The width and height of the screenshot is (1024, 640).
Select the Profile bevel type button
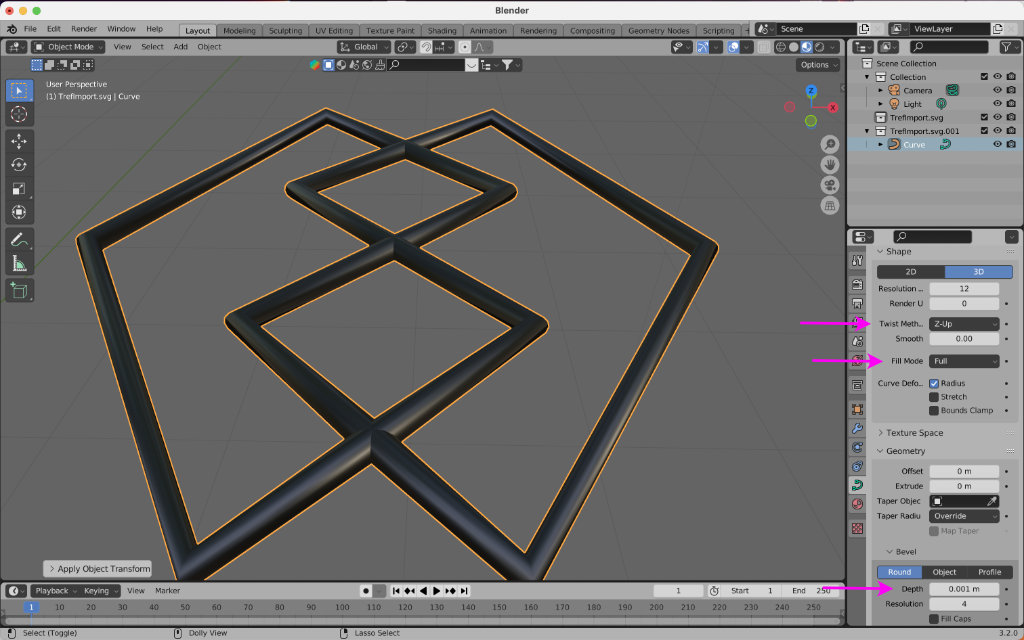coord(989,572)
